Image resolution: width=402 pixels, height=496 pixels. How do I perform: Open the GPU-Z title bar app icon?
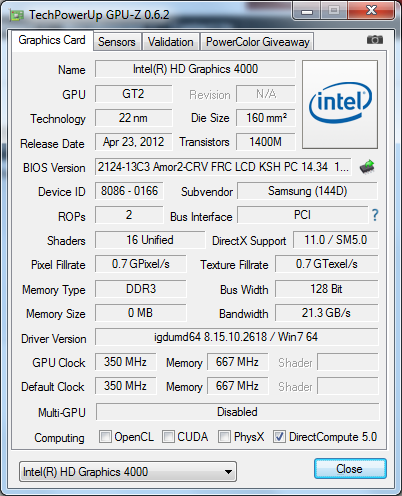point(17,15)
